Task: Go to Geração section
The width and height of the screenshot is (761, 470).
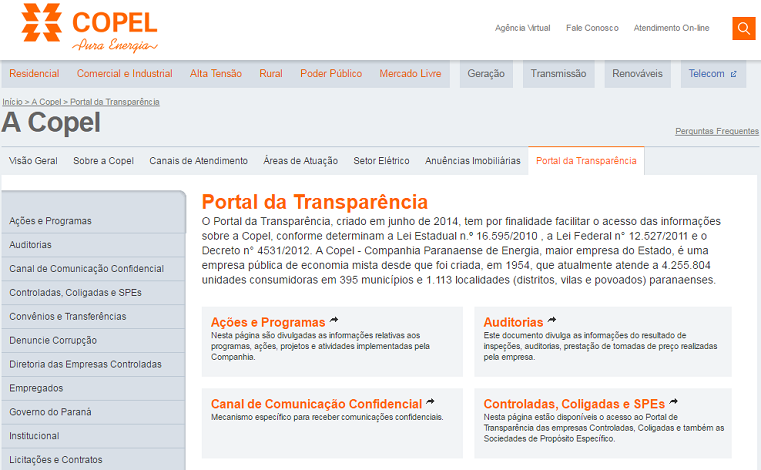Action: click(486, 74)
